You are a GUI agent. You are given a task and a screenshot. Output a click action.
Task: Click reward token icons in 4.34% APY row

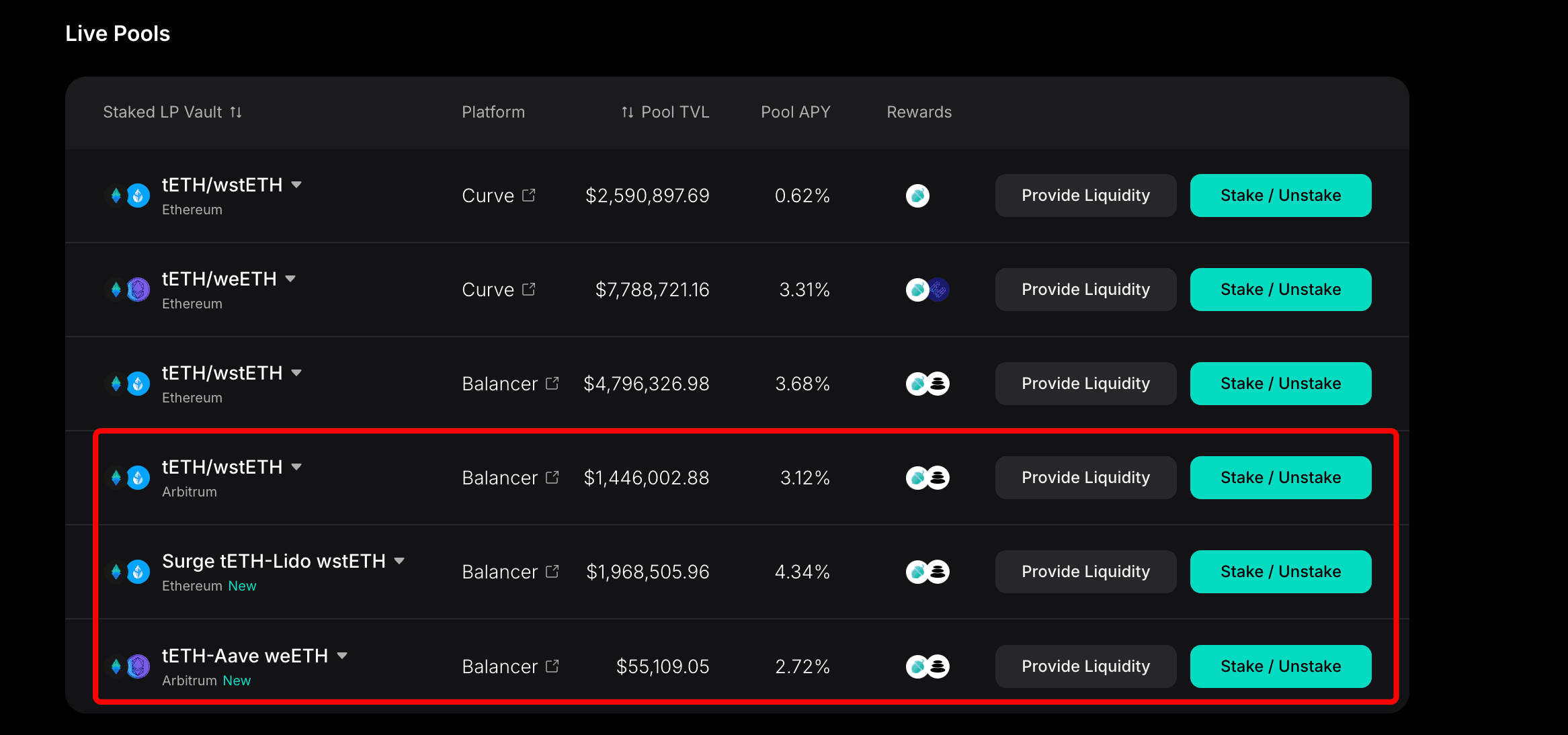pyautogui.click(x=927, y=572)
